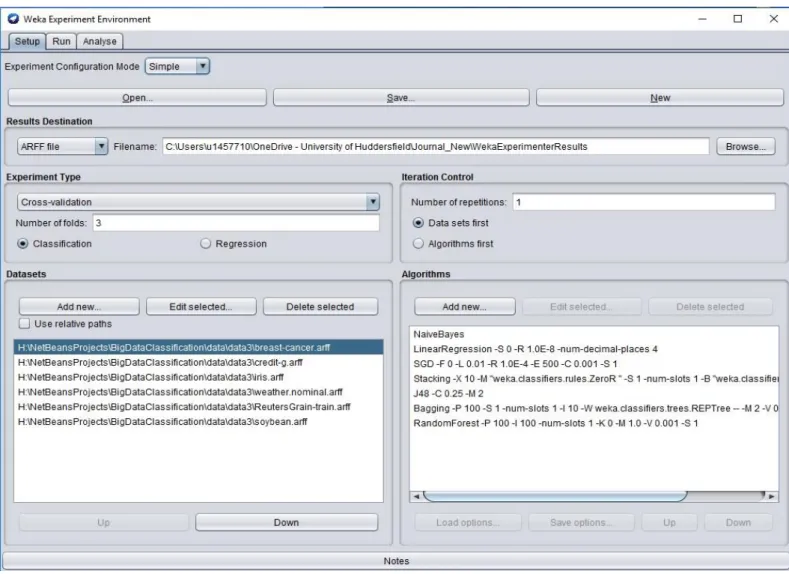789x574 pixels.
Task: Select LinearRegression algorithm entry
Action: (594, 349)
